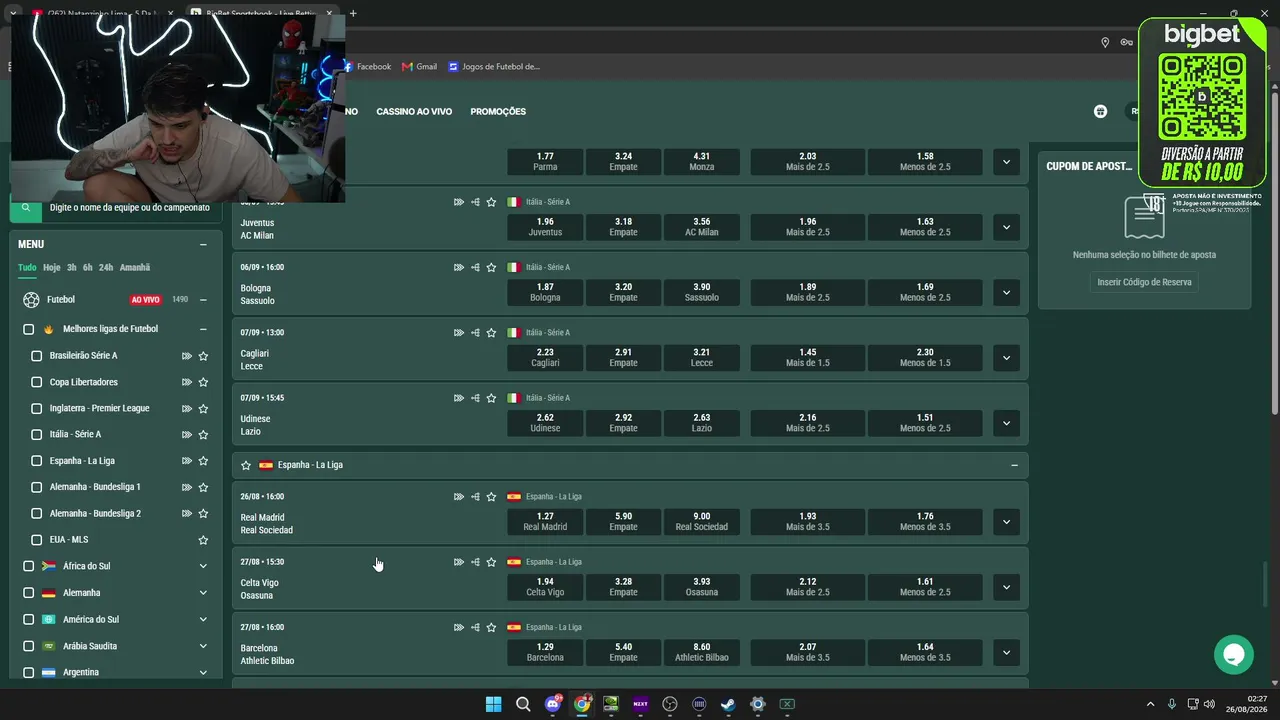Screen dimensions: 1280x720
Task: Click fast-forward icon beside Itália - Série A sidebar
Action: 187,435
